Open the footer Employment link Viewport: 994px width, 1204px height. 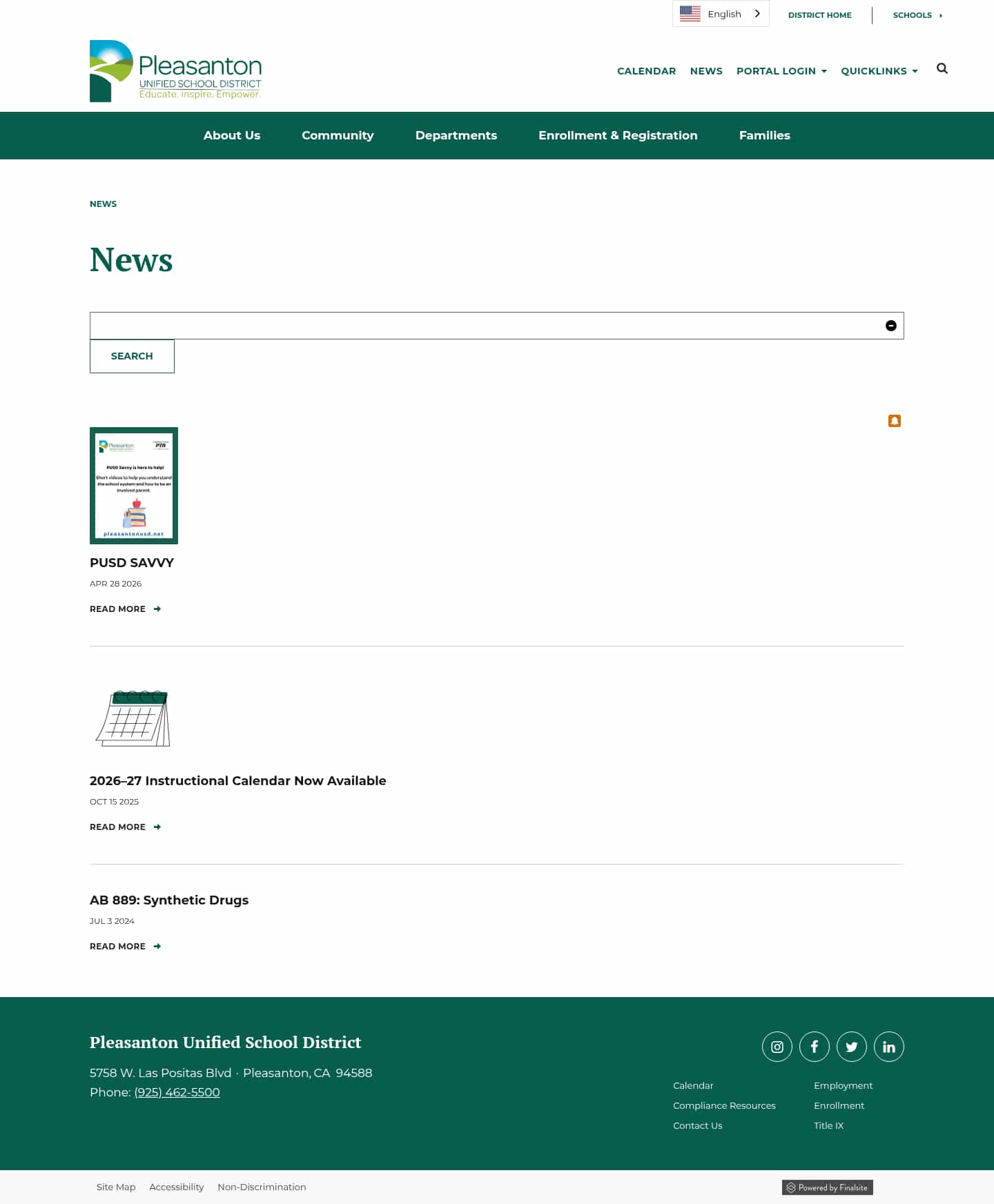tap(843, 1086)
